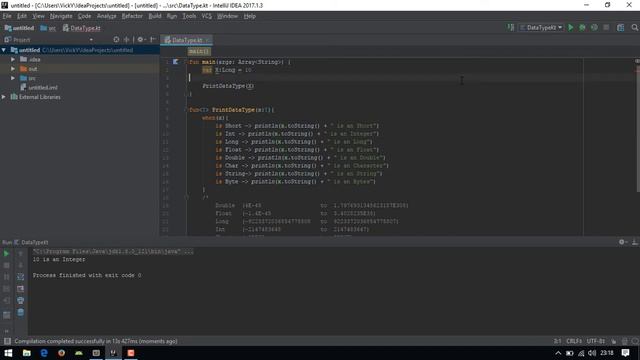Open Project panel settings gear
Image resolution: width=640 pixels, height=360 pixels.
(x=141, y=40)
